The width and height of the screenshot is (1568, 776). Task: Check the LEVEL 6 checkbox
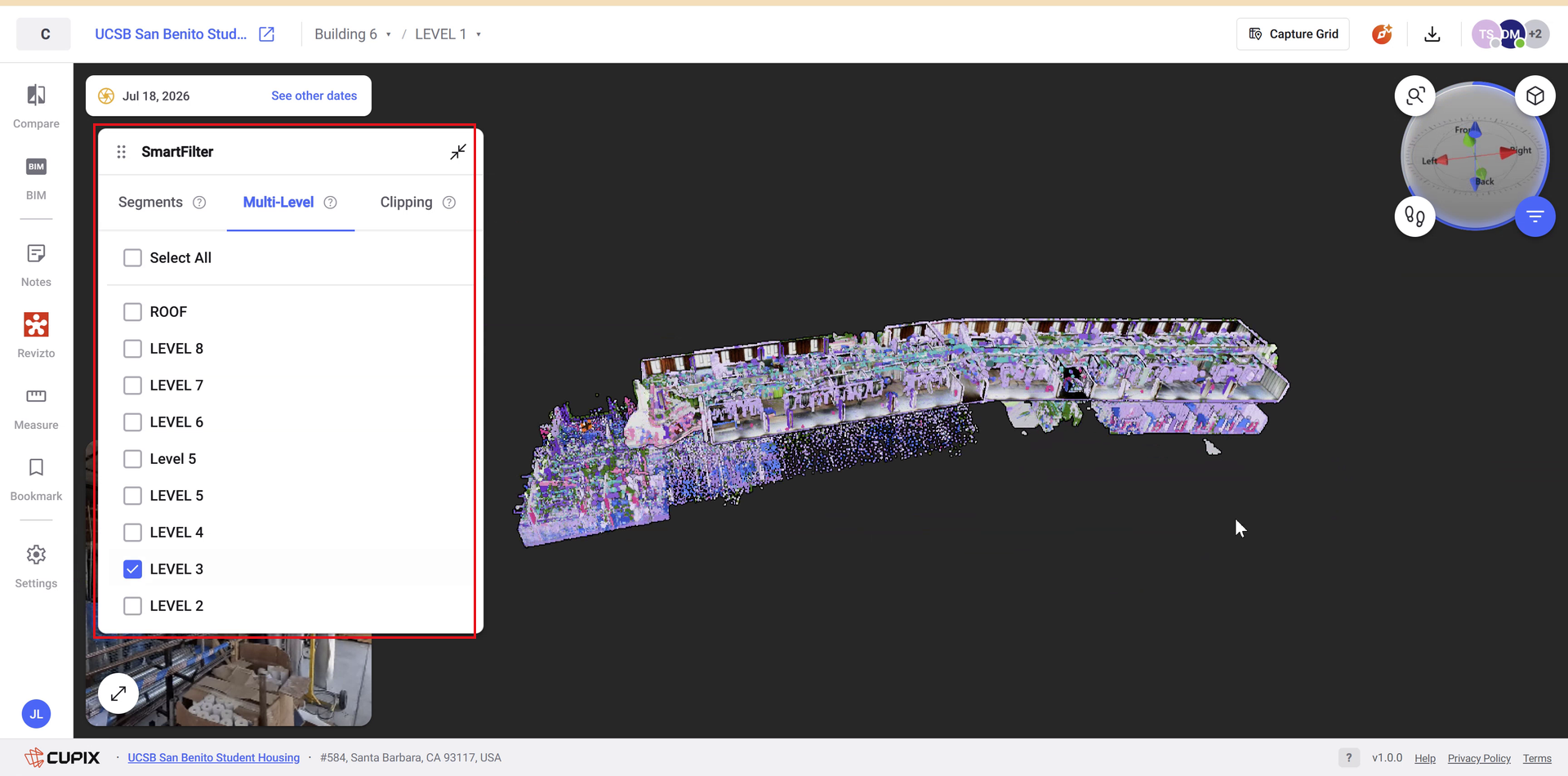coord(132,422)
